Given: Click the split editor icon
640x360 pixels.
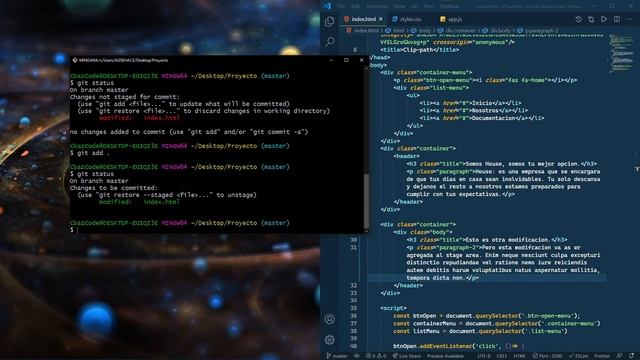Looking at the screenshot, I should 617,19.
